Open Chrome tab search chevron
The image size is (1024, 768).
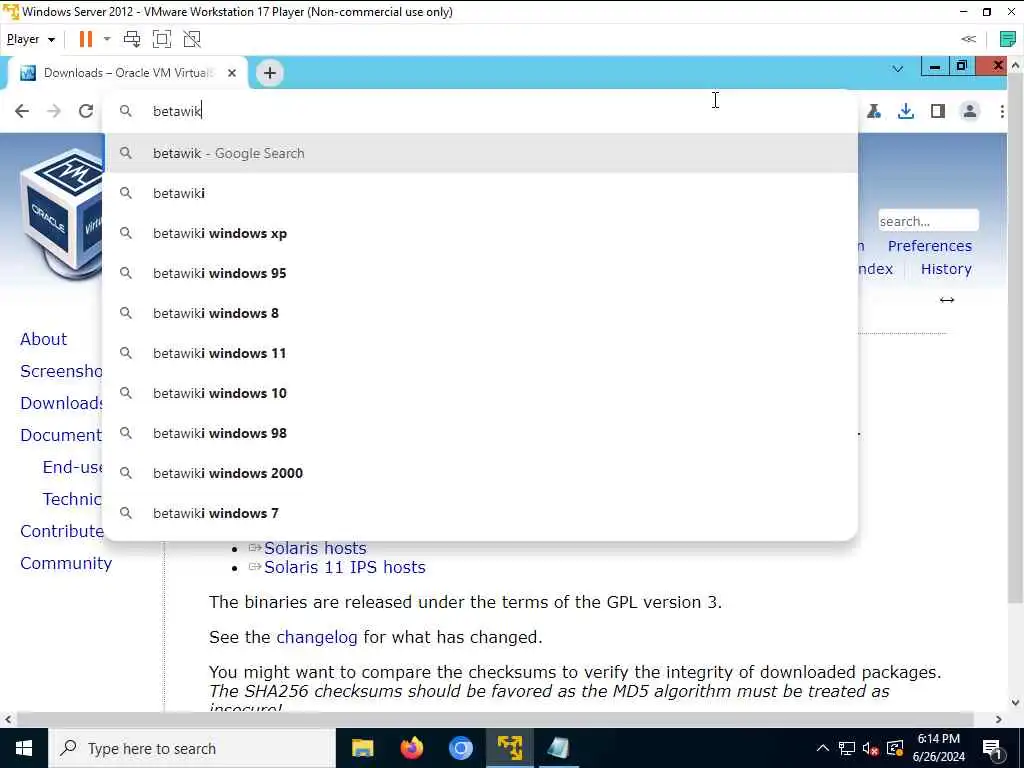898,69
